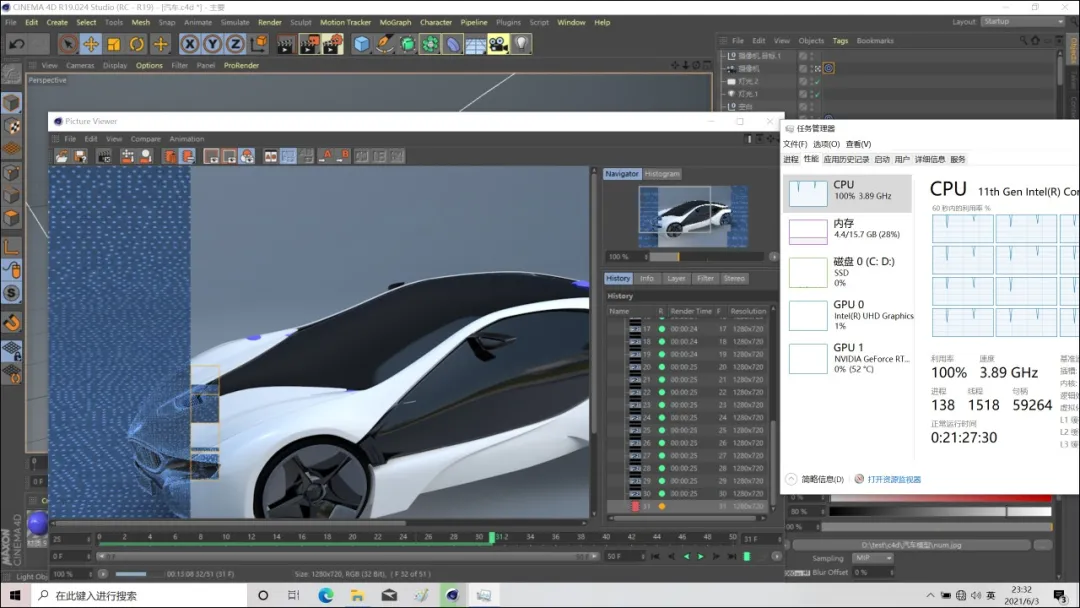The image size is (1080, 608).
Task: Click Render to Picture Viewer icon
Action: (x=309, y=44)
